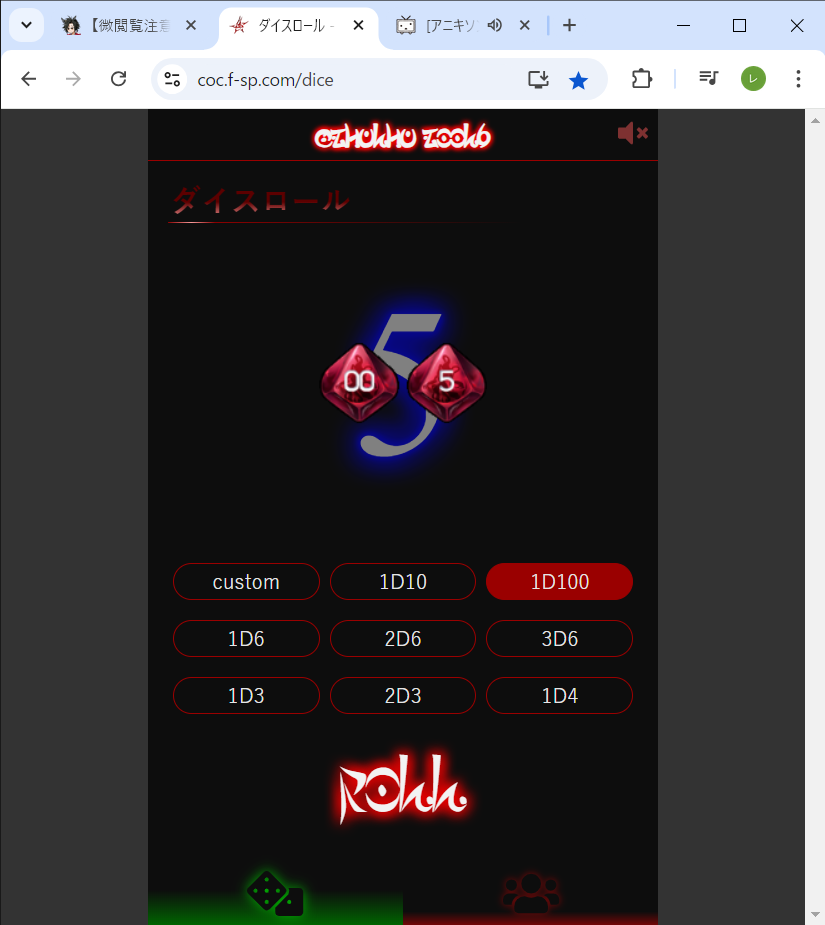The height and width of the screenshot is (925, 825).
Task: Toggle the muted sound speaker icon
Action: 633,133
